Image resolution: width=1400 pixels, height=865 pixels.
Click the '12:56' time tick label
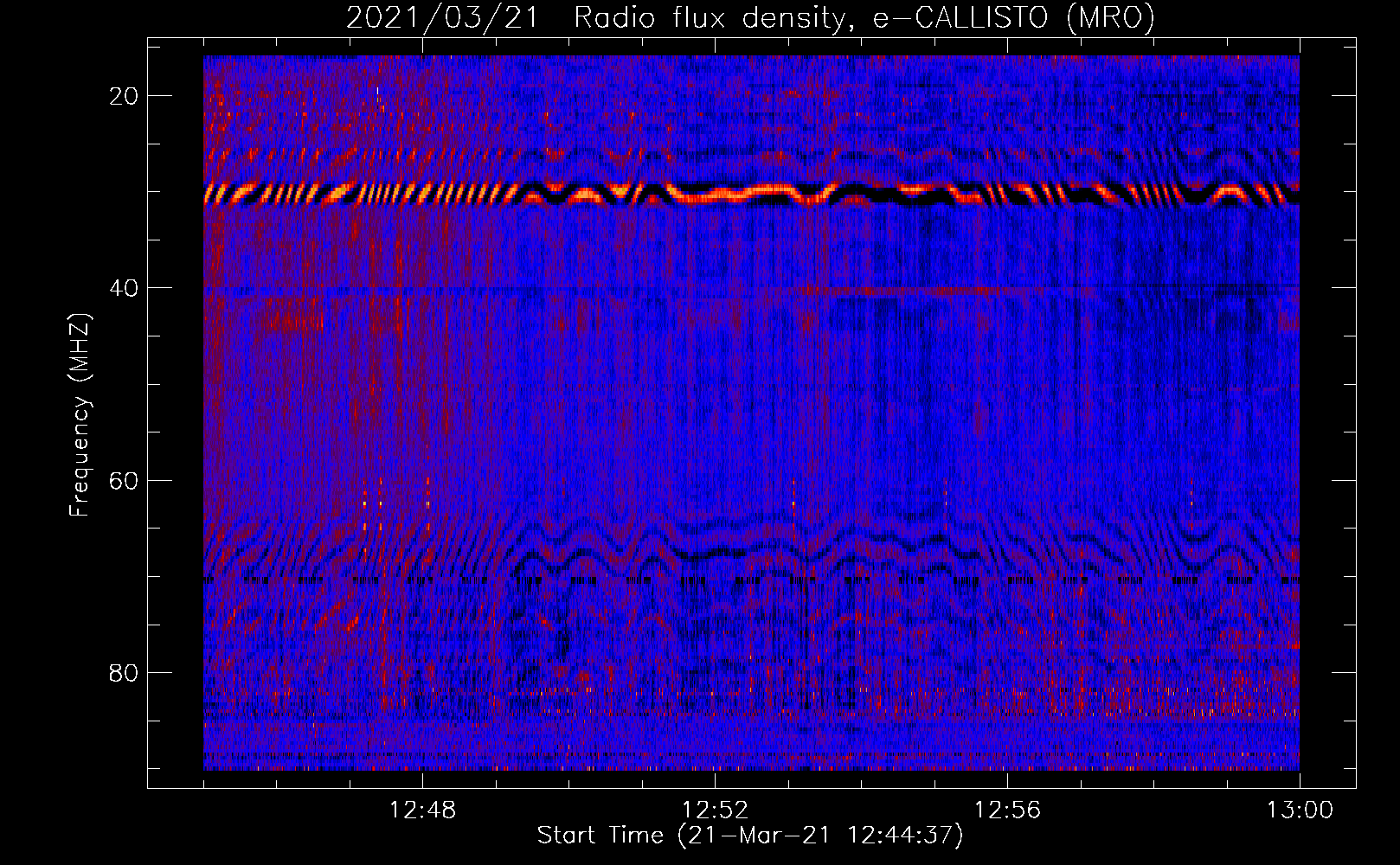pyautogui.click(x=1007, y=811)
